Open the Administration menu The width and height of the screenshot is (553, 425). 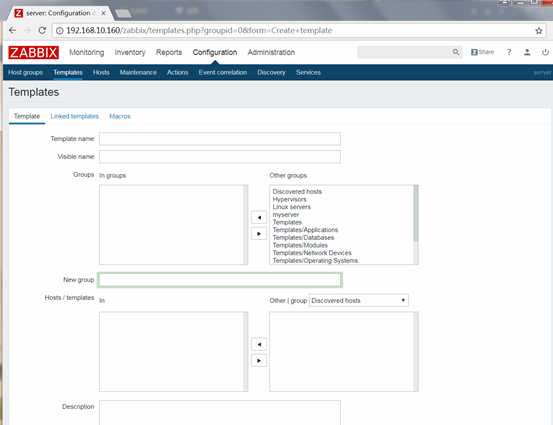click(271, 53)
